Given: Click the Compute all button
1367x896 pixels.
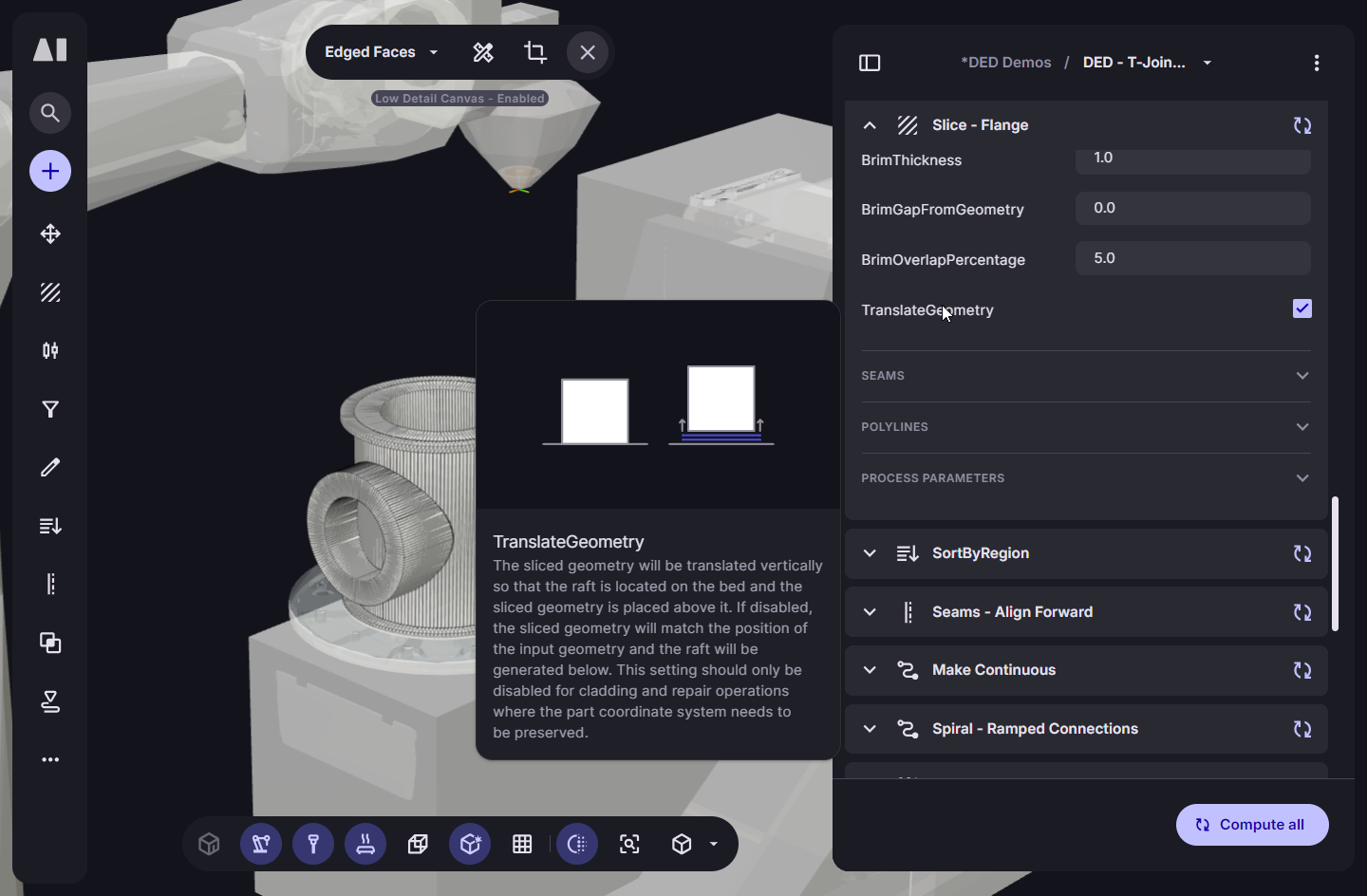Looking at the screenshot, I should coord(1251,825).
